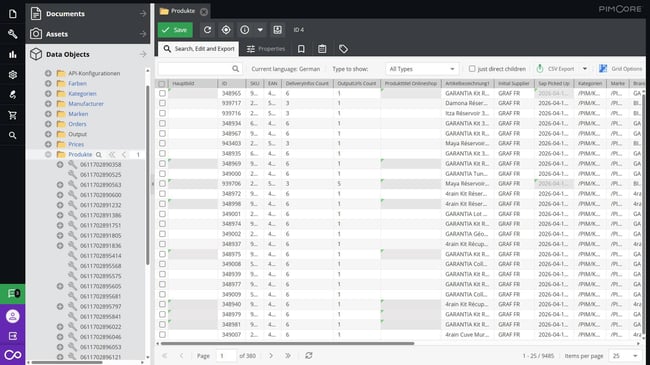
Task: Close the Produkte tab
Action: click(204, 12)
